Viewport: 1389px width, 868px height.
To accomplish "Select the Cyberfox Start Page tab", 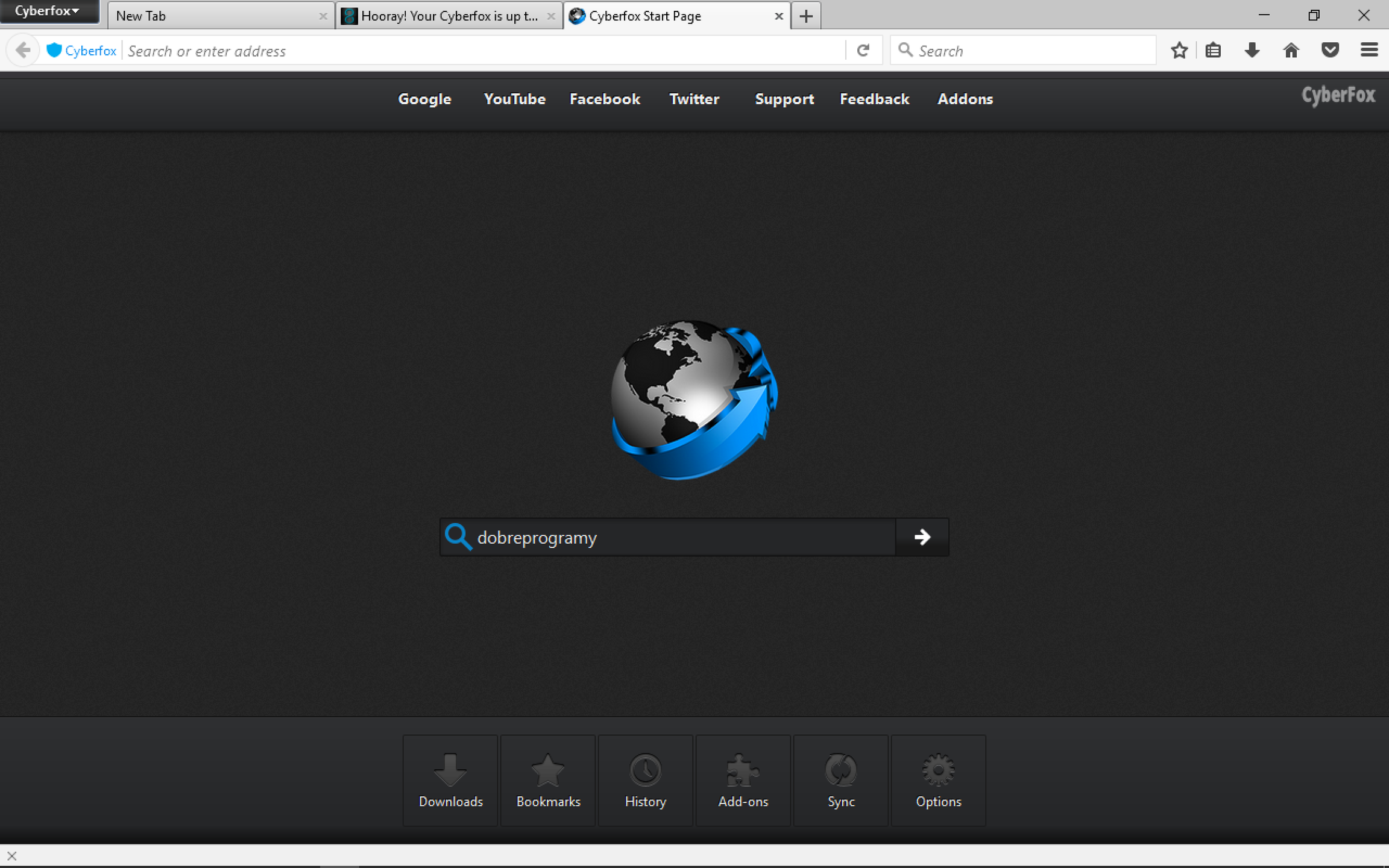I will click(x=677, y=16).
